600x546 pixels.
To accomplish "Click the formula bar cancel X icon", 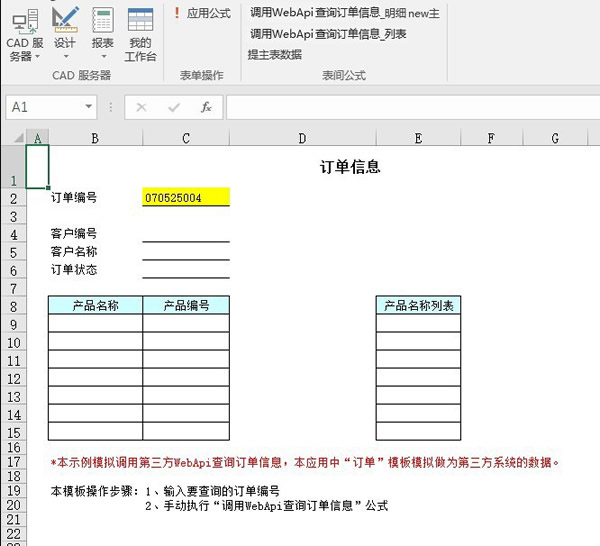I will pyautogui.click(x=141, y=107).
